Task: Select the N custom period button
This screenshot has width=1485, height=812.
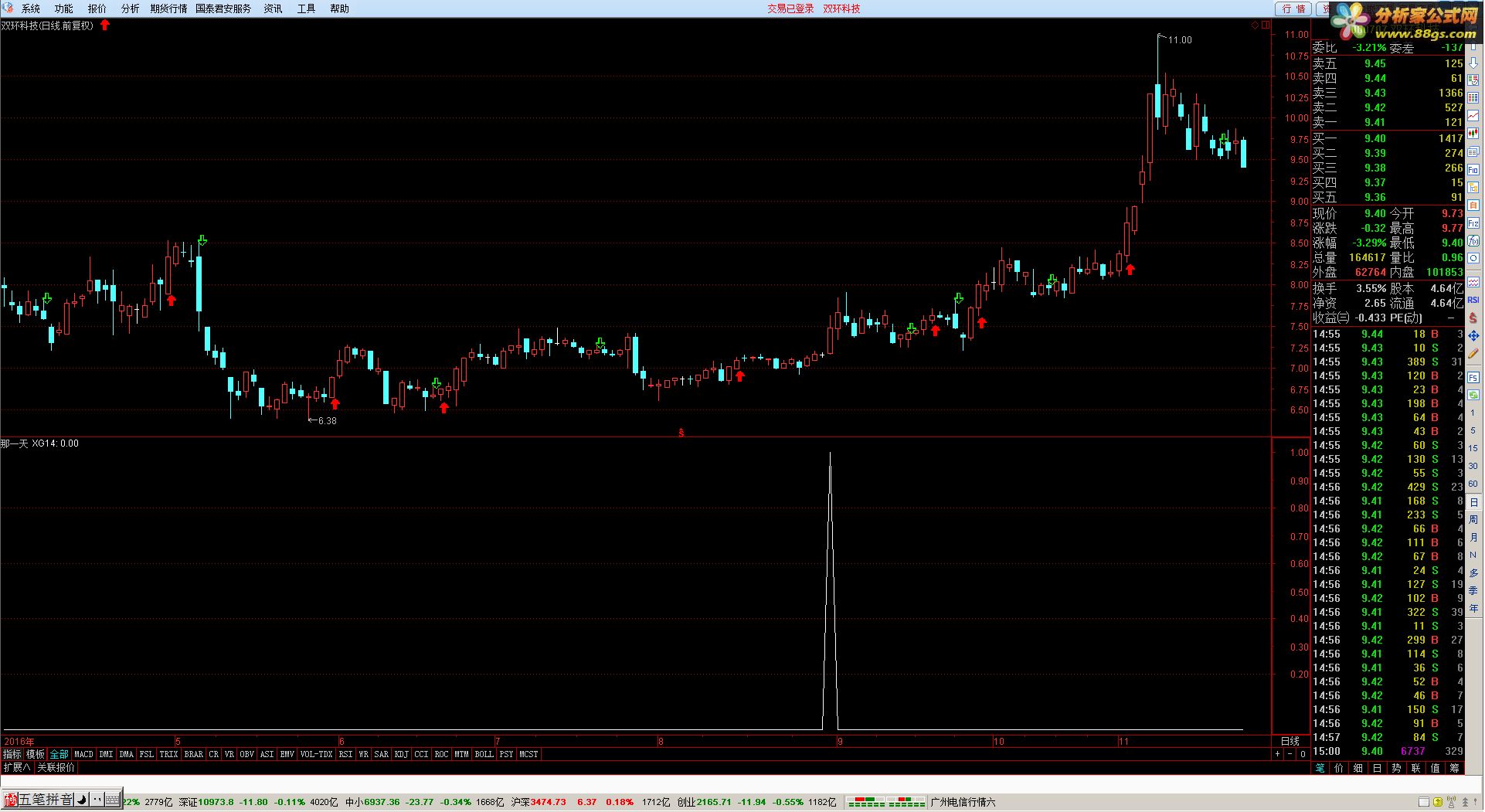Action: 1473,555
